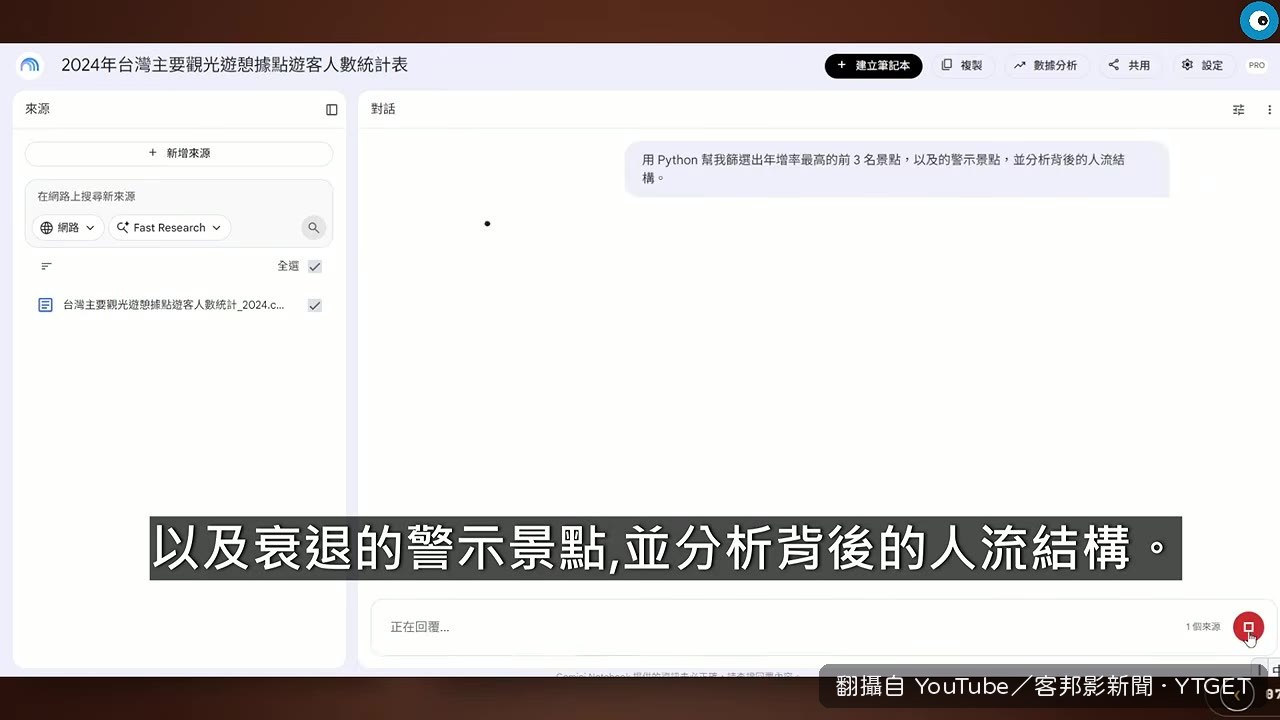The height and width of the screenshot is (720, 1280).
Task: Open 設定 settings gear
Action: tap(1202, 65)
